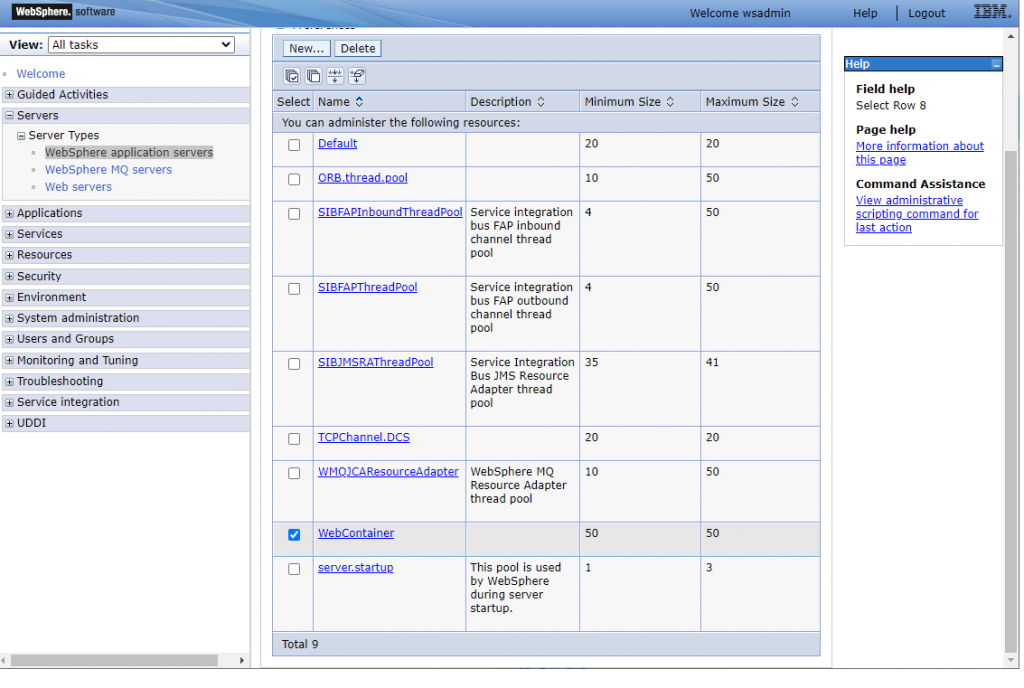This screenshot has width=1024, height=688.
Task: Click the New... button
Action: pyautogui.click(x=306, y=48)
